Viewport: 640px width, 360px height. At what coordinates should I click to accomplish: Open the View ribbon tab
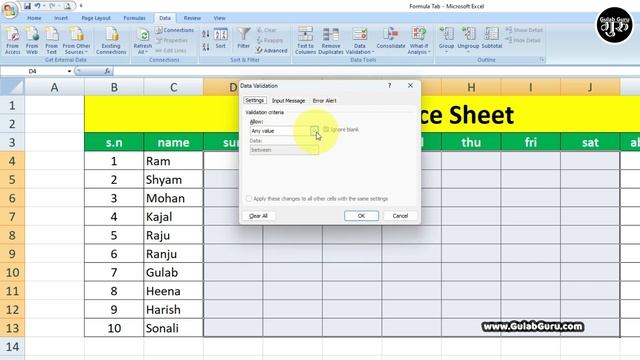pyautogui.click(x=219, y=18)
